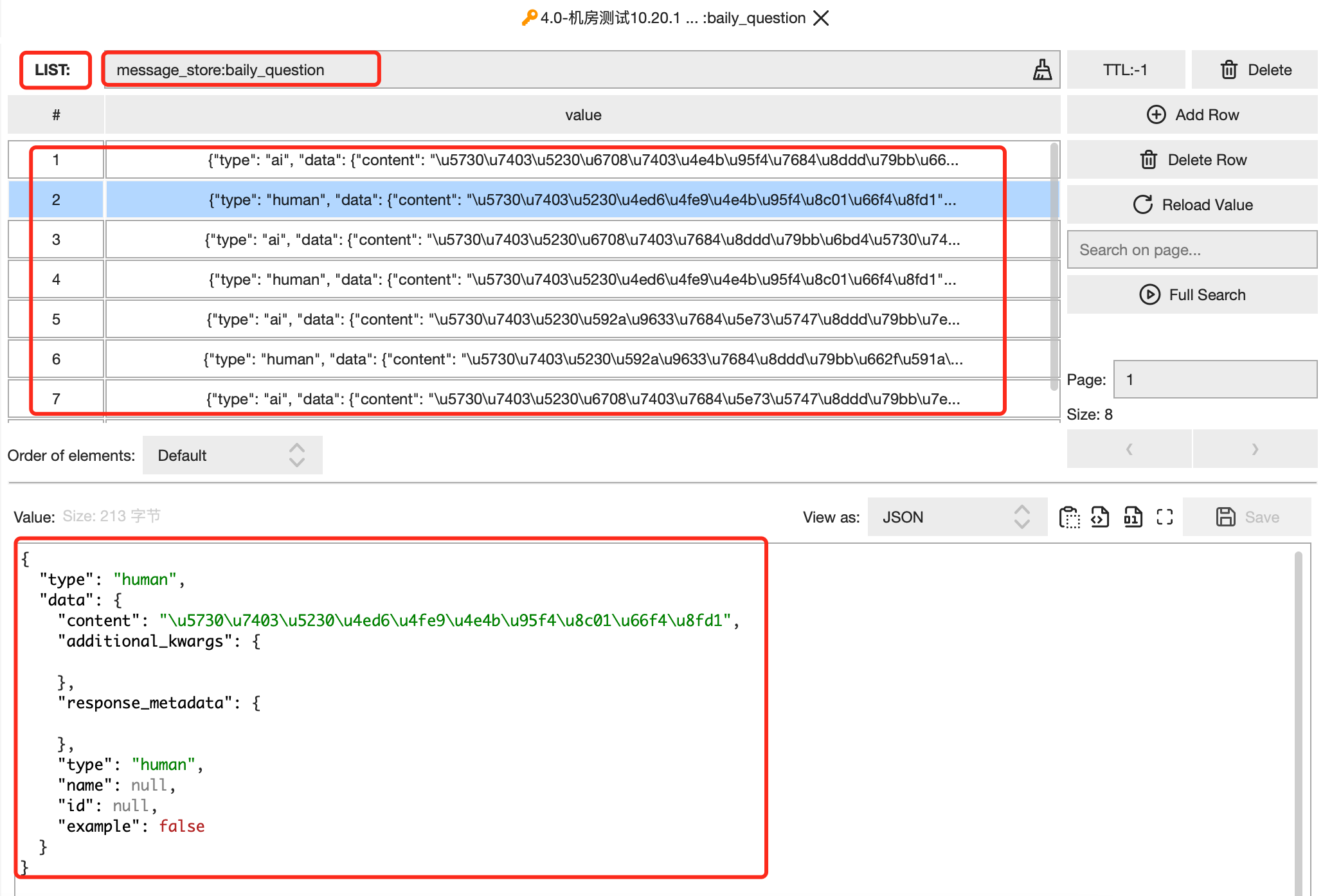
Task: Open code view with the file-code icon
Action: click(1100, 517)
